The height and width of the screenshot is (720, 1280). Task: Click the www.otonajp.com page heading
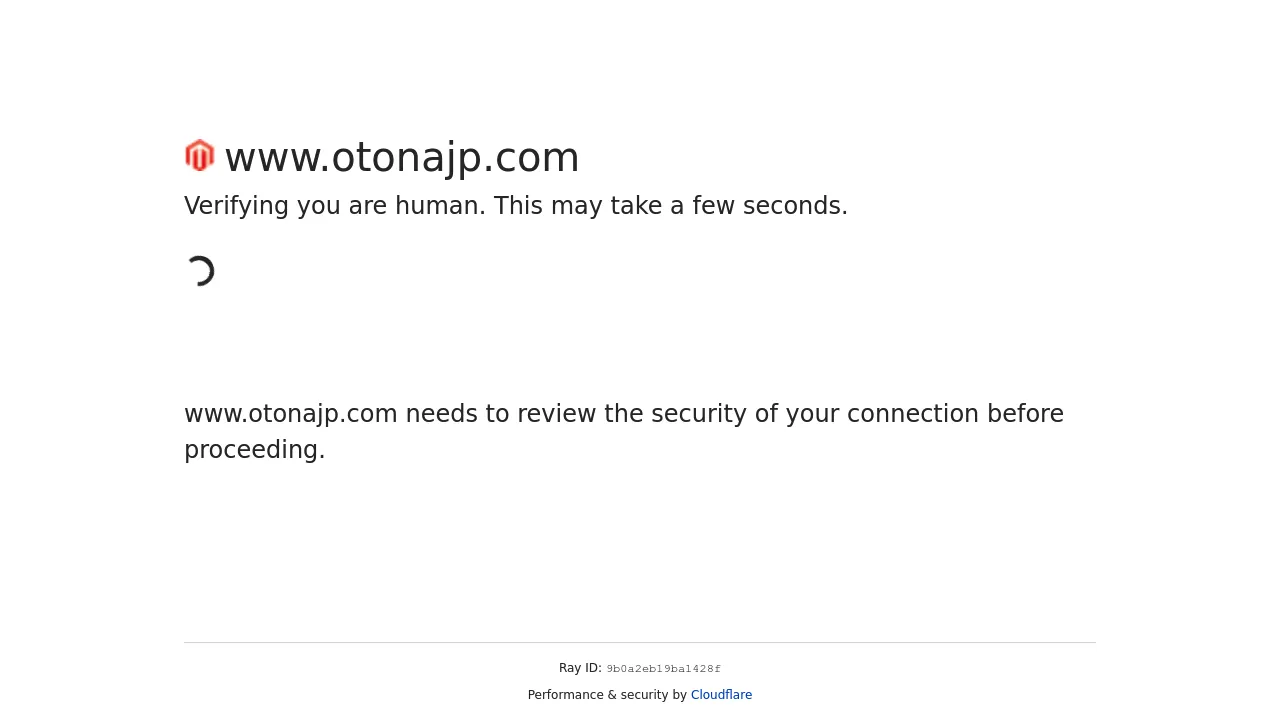401,158
